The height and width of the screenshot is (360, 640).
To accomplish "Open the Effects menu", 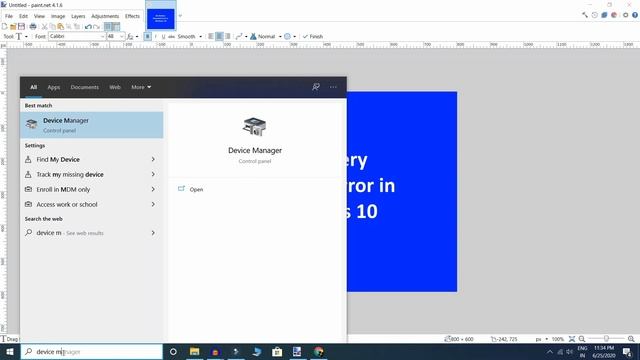I will point(132,16).
